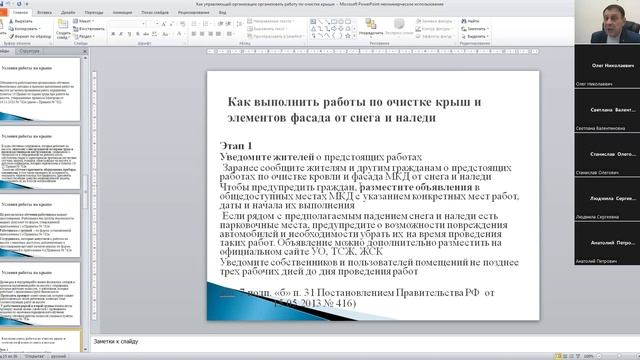Open Arrange (Упорядочить) menu
This screenshot has height=360, width=640.
[x=371, y=27]
